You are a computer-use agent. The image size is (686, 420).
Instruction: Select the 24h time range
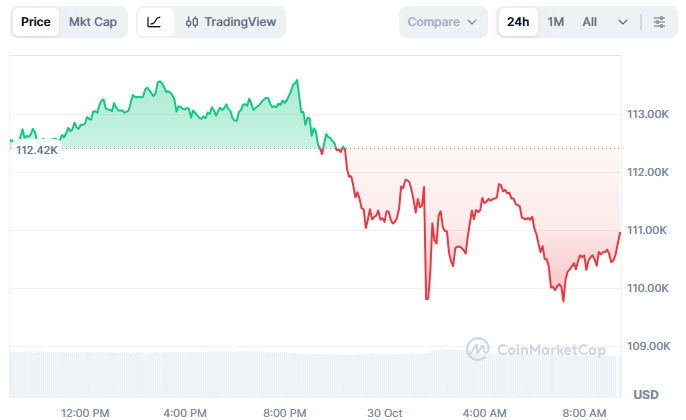(x=518, y=22)
